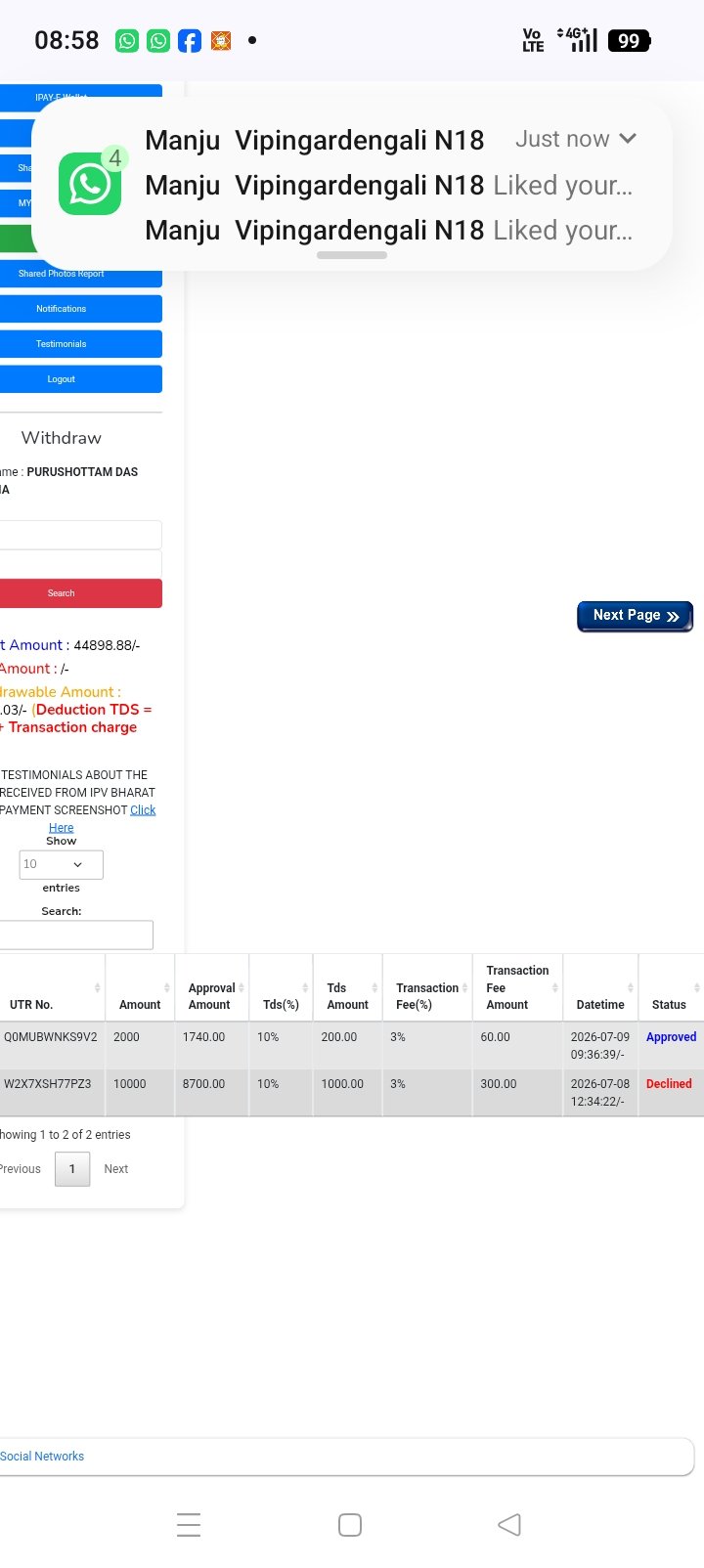This screenshot has height=1568, width=704.
Task: Select pagination page 1
Action: pos(72,1169)
